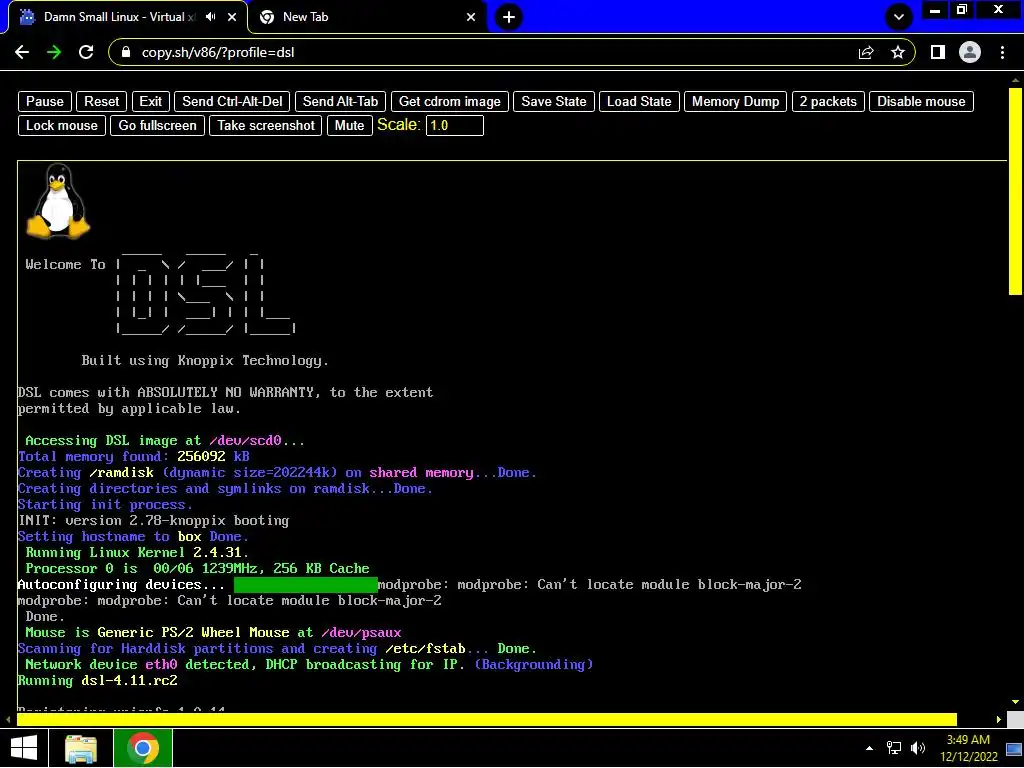Open the volume tray icon

[x=918, y=748]
